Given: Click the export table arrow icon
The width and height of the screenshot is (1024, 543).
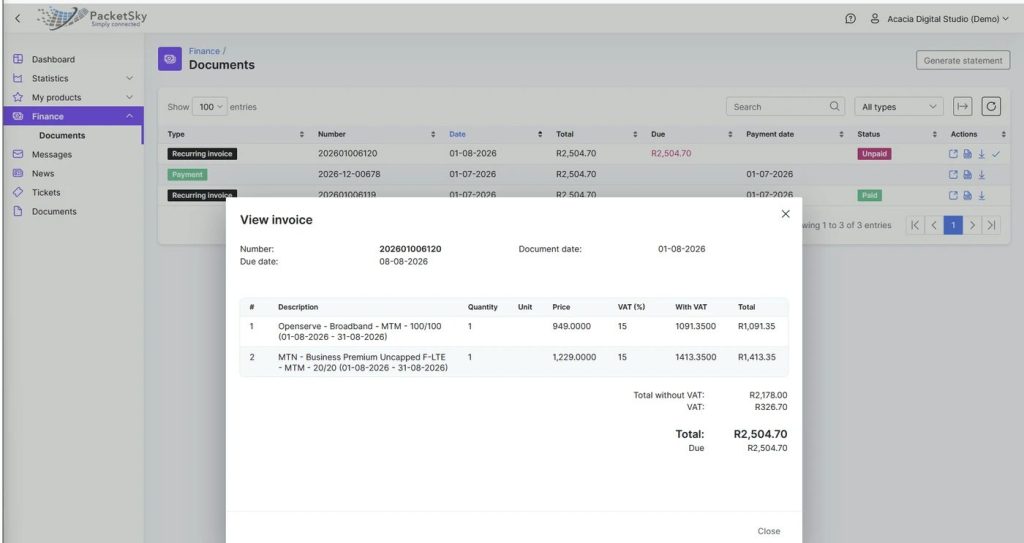Looking at the screenshot, I should coord(963,107).
